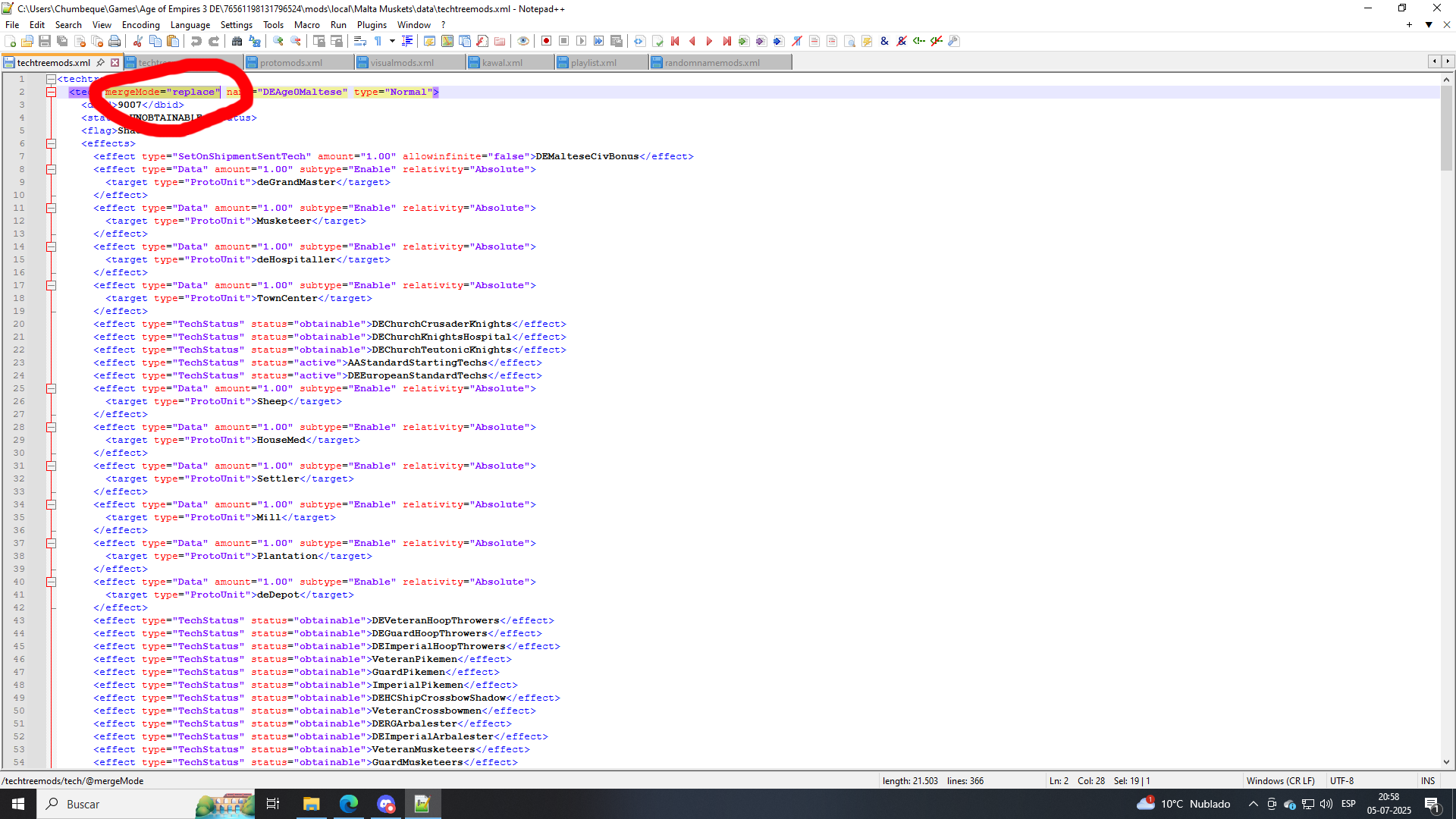Open the show-symbol dropdown beside paragraph icon

[x=392, y=41]
